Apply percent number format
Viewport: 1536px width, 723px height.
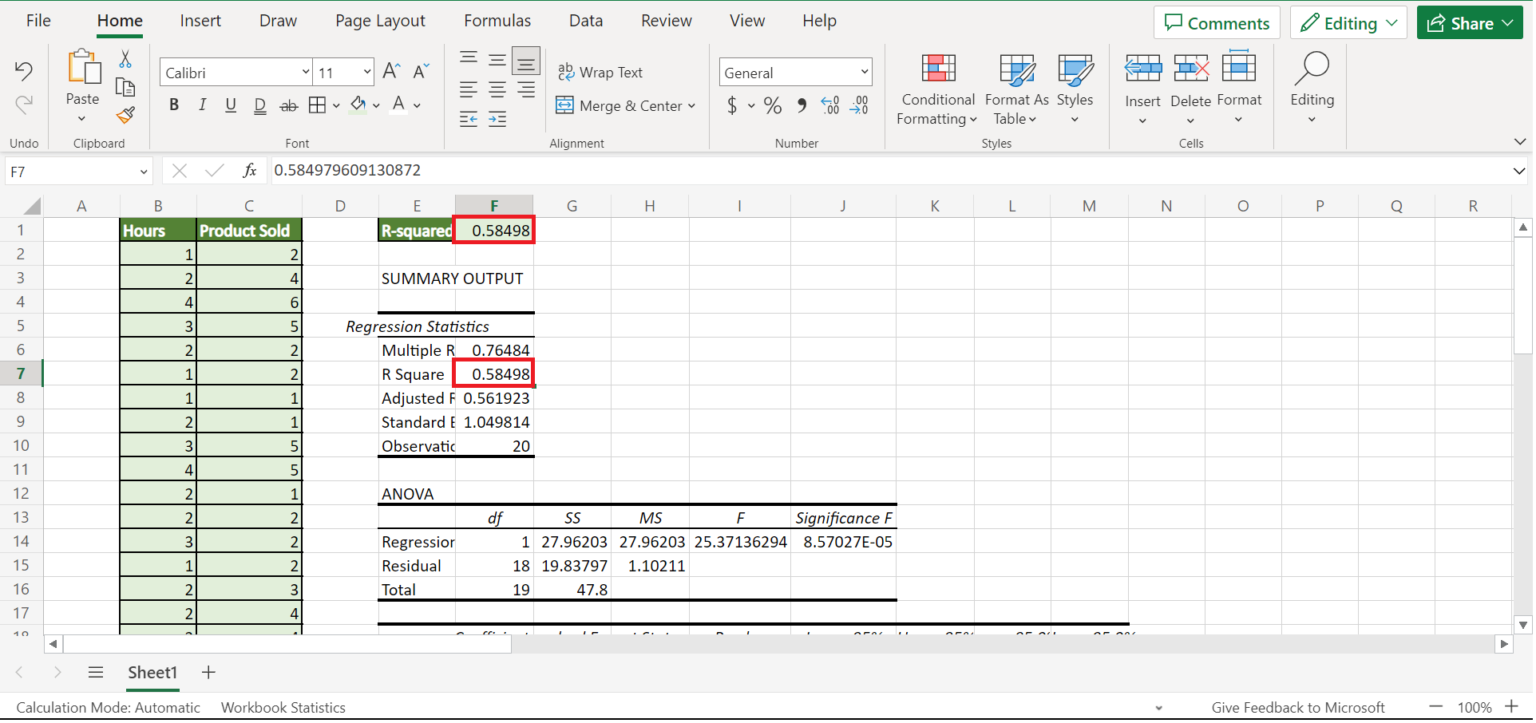point(772,104)
